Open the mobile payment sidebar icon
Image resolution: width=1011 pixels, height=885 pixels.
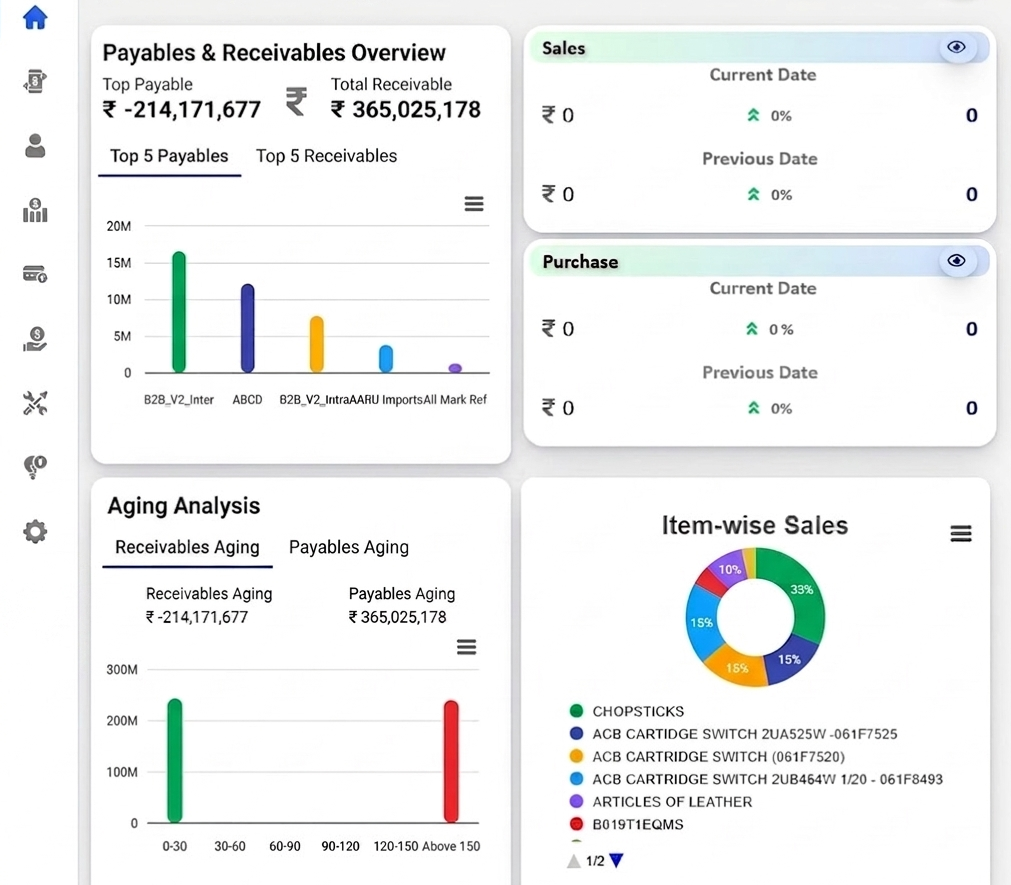35,81
